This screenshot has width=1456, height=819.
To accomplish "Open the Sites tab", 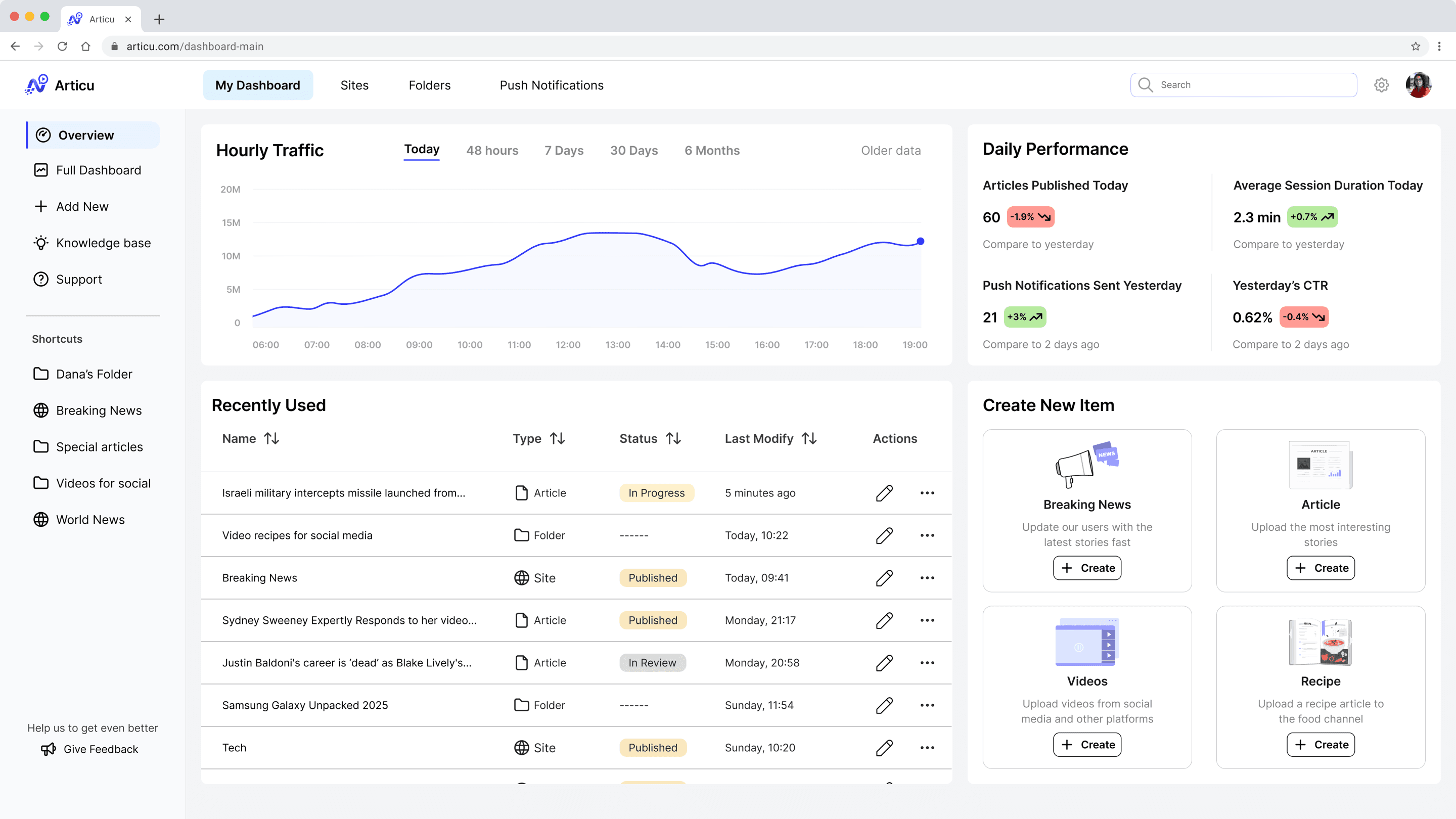I will pos(354,85).
